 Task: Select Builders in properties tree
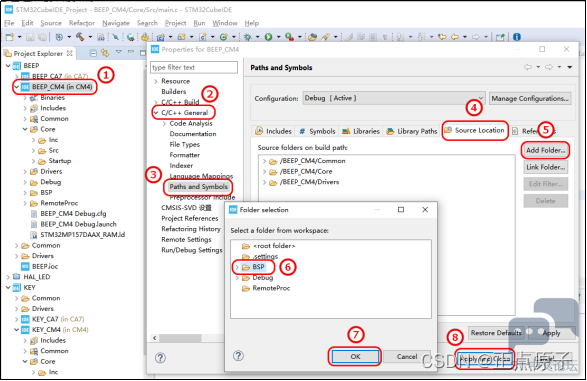(x=173, y=92)
